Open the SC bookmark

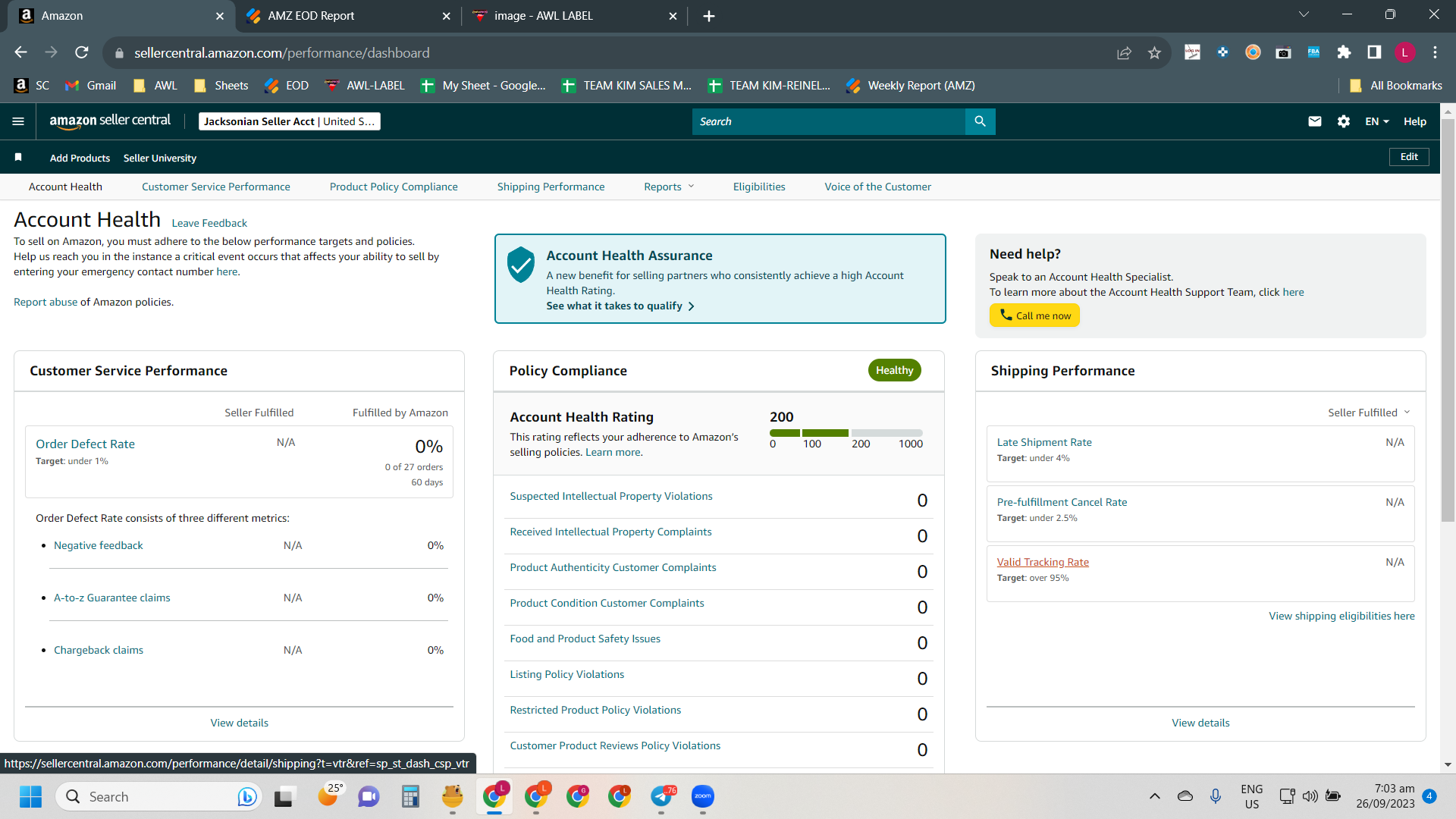click(x=33, y=86)
